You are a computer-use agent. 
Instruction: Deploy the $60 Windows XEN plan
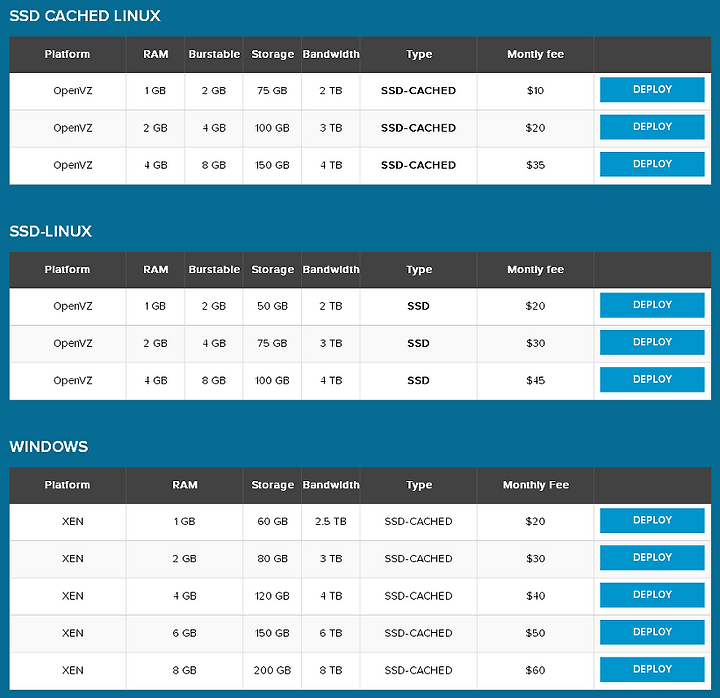click(652, 669)
